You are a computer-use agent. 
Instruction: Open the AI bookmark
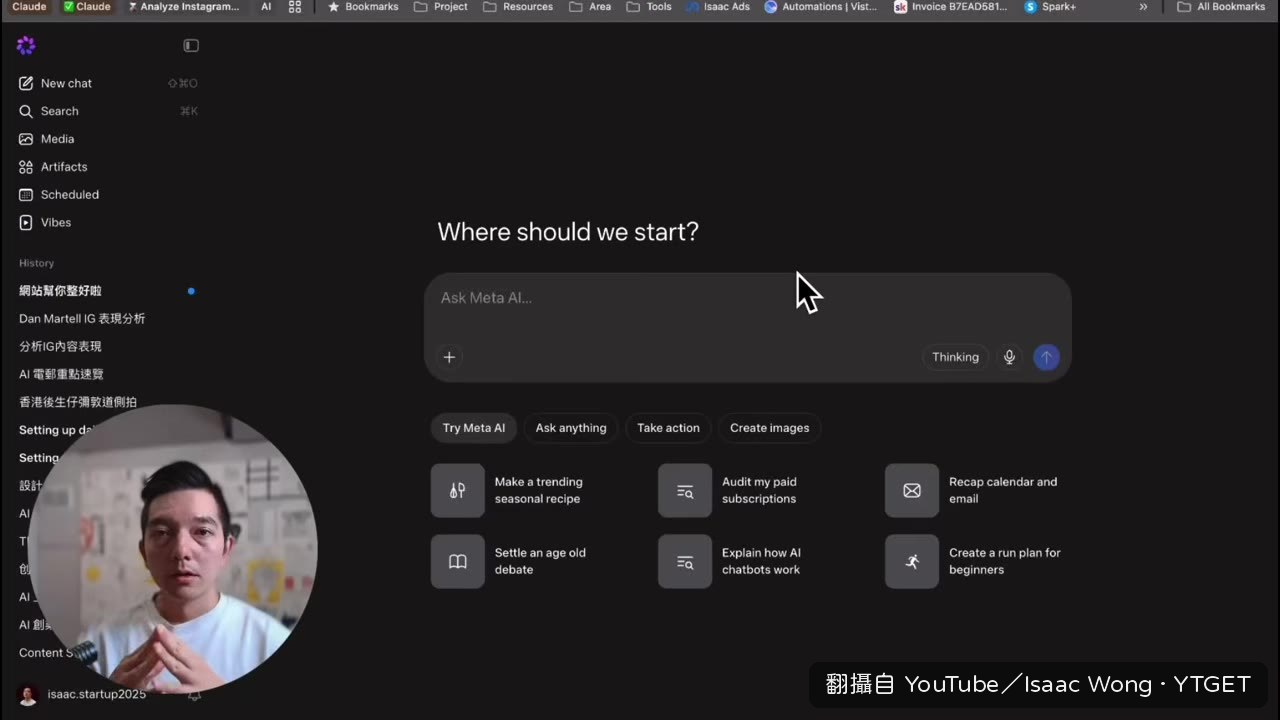pos(266,7)
